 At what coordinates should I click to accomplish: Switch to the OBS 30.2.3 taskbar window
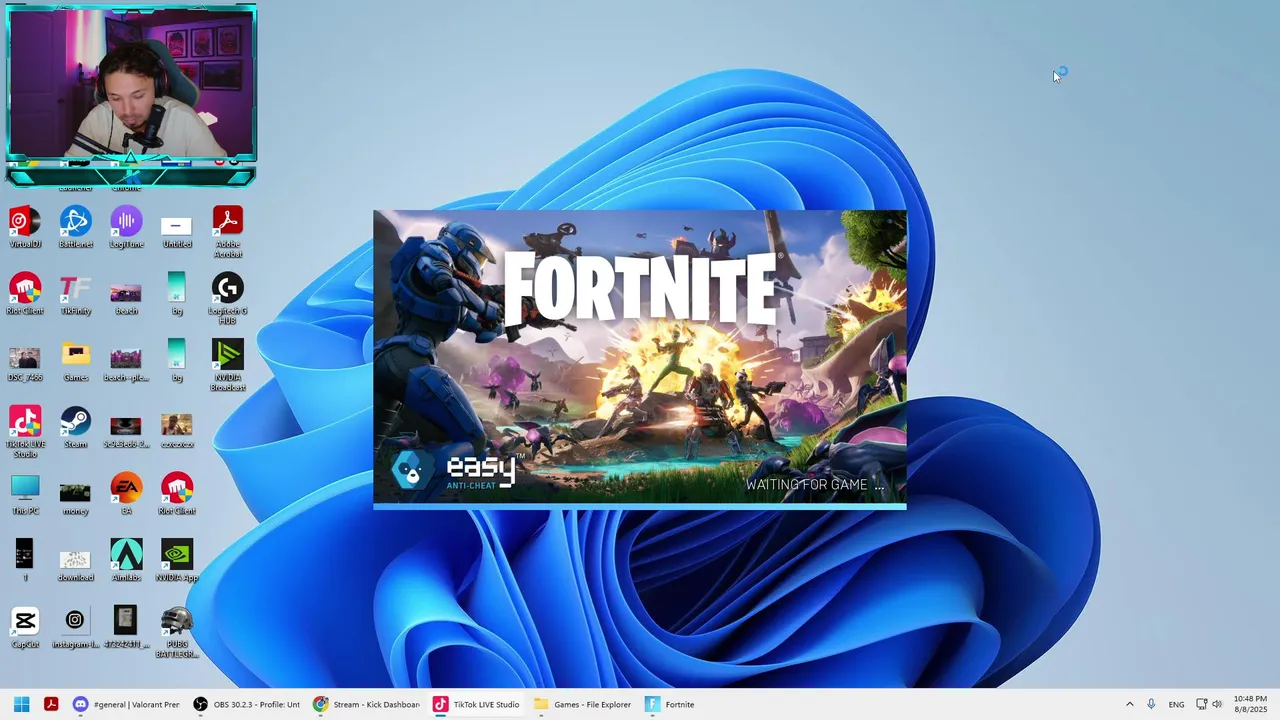point(247,704)
